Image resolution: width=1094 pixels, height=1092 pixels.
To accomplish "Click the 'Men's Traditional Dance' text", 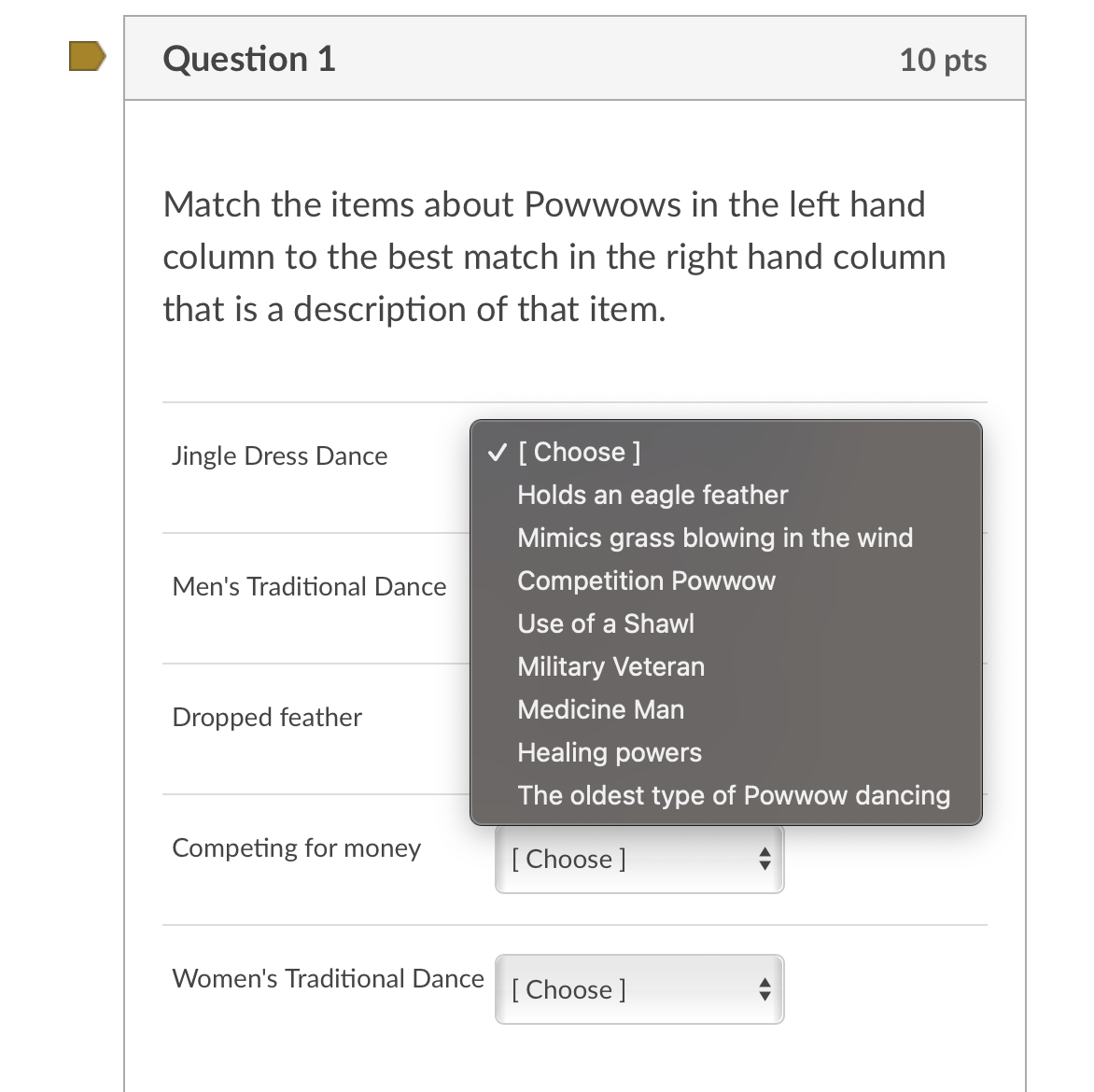I will 309,587.
